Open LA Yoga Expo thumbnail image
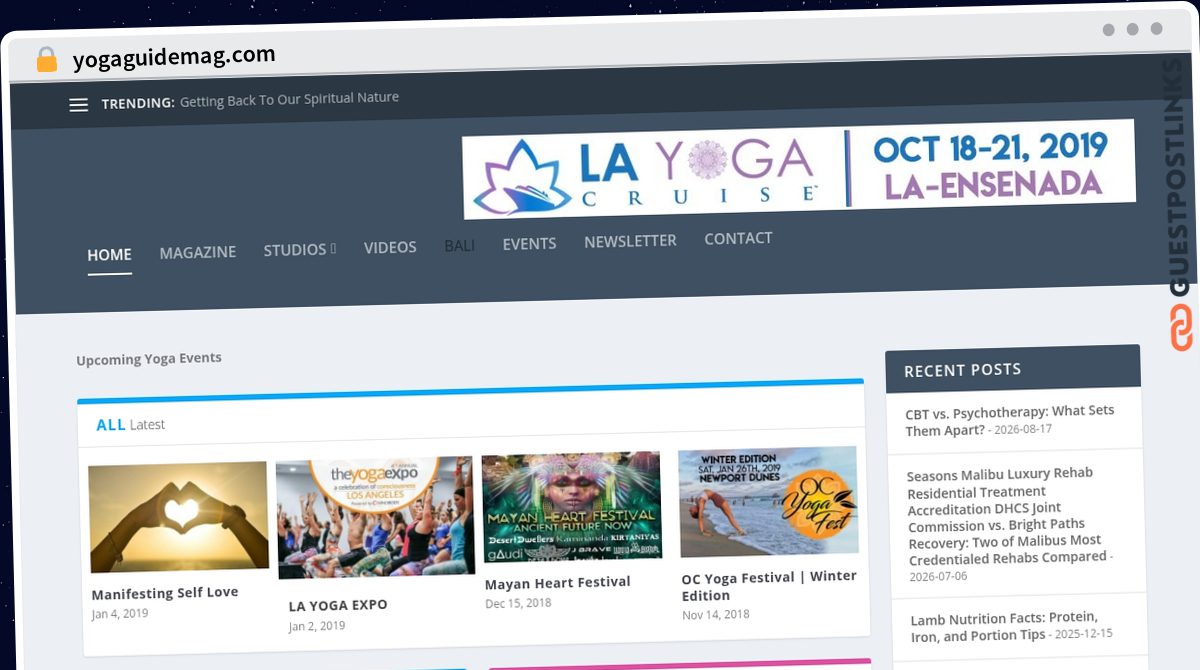 375,517
